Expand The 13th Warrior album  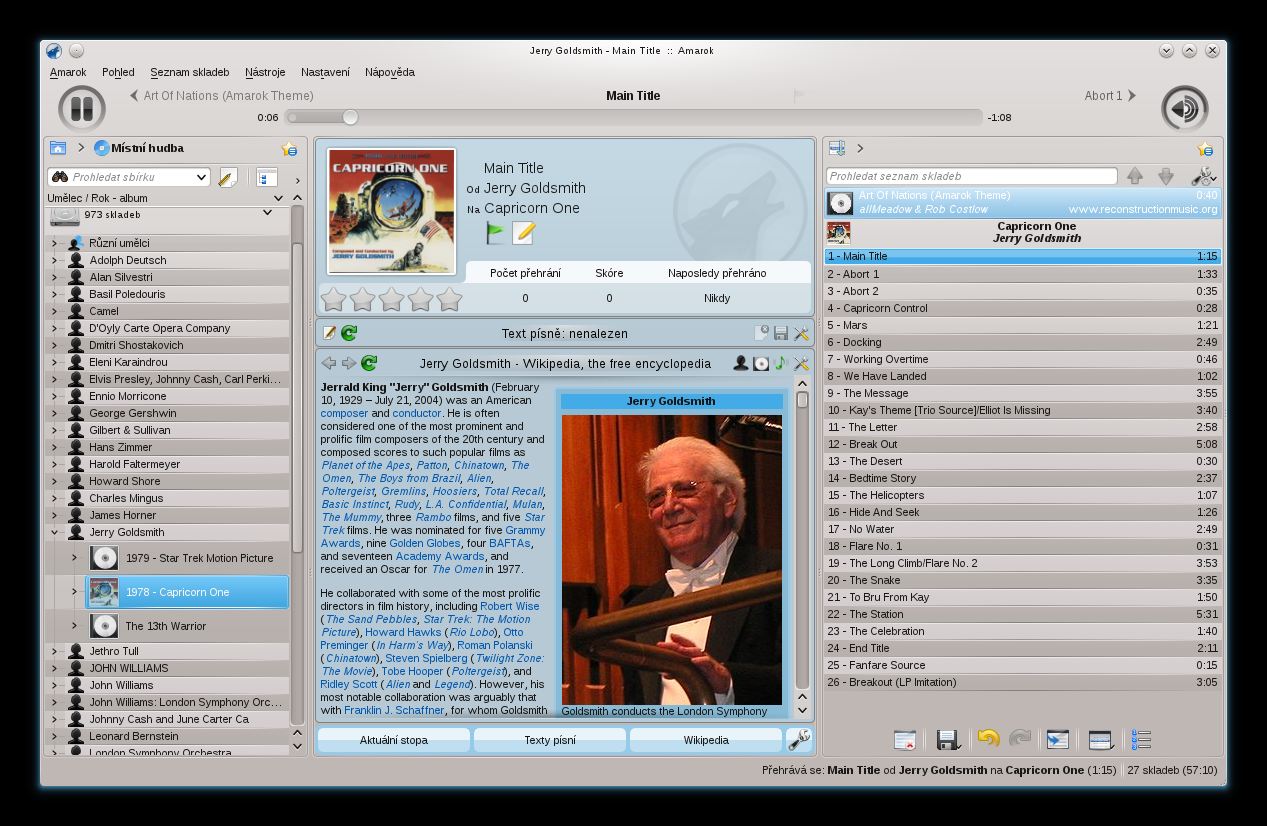pos(74,626)
